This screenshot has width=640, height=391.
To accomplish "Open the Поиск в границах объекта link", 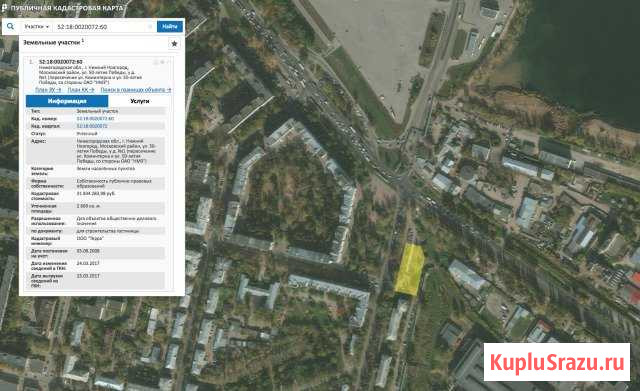I will coord(136,89).
